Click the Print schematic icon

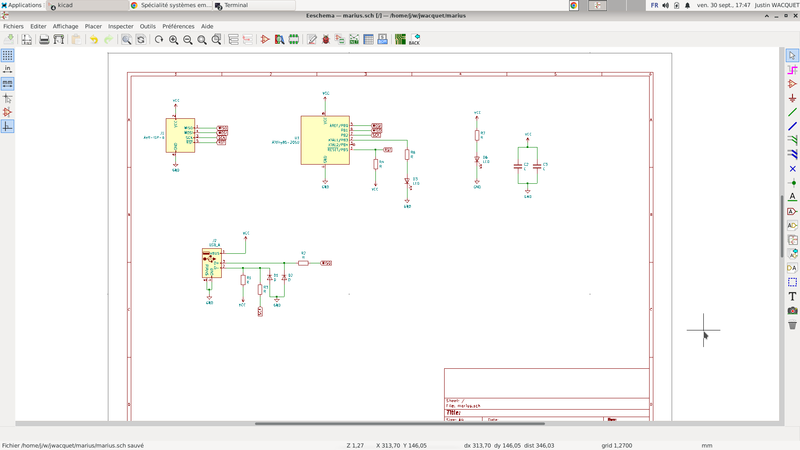(44, 40)
